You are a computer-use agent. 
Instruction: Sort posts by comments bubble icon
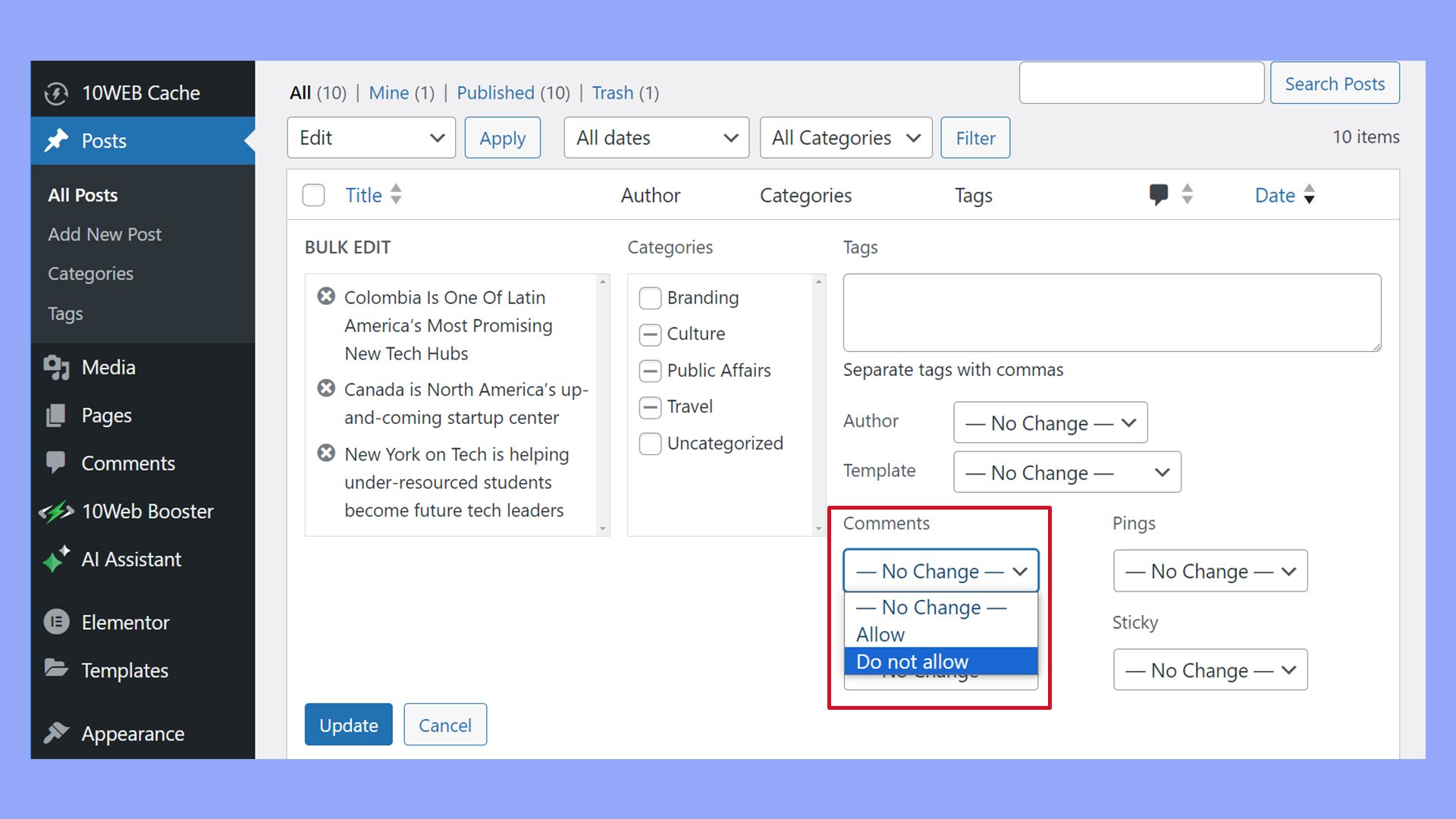click(1159, 194)
